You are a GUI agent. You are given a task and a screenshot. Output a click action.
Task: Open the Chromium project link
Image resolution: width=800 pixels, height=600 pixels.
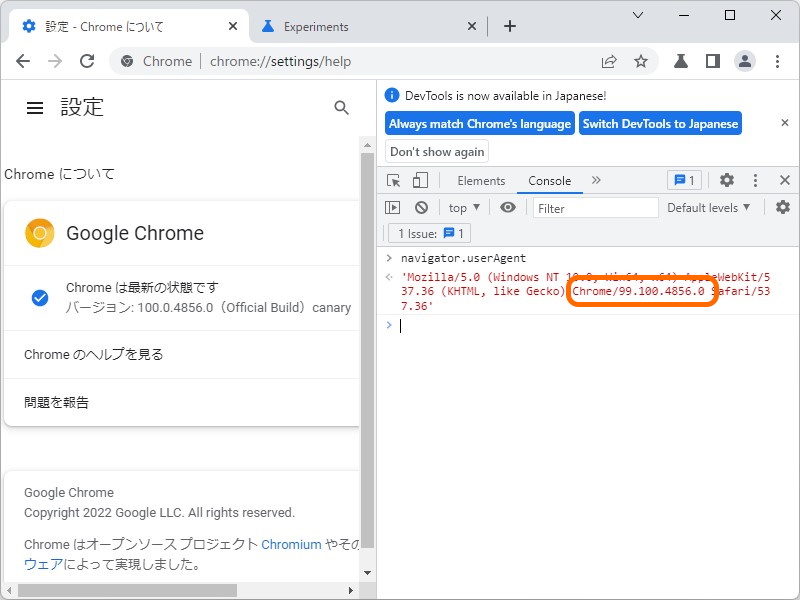tap(290, 544)
